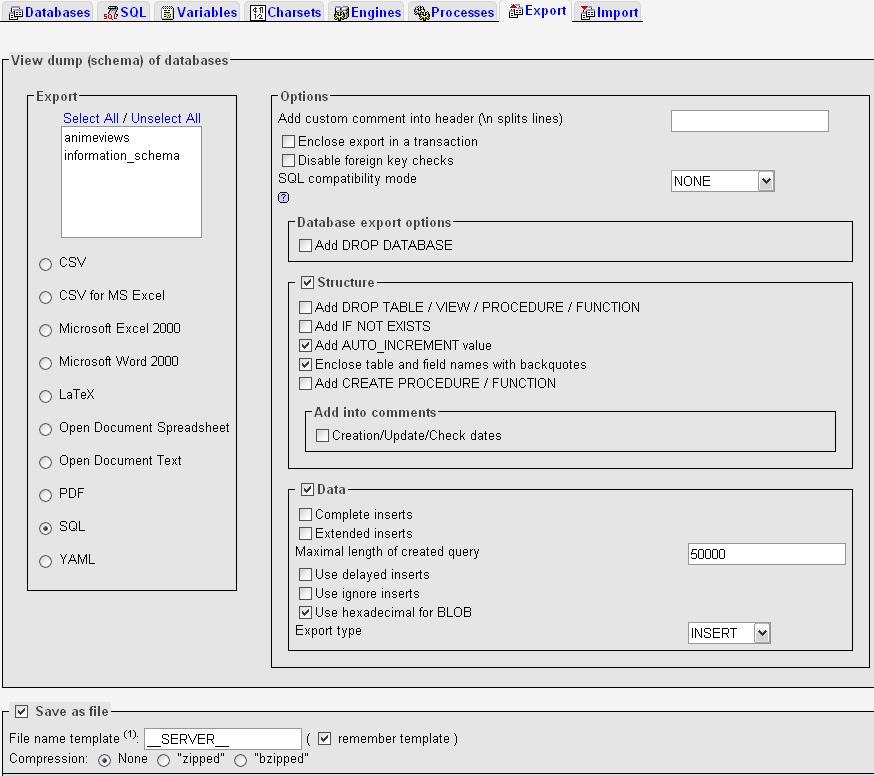Enable Add CREATE PROCEDURE / FUNCTION

(x=305, y=384)
